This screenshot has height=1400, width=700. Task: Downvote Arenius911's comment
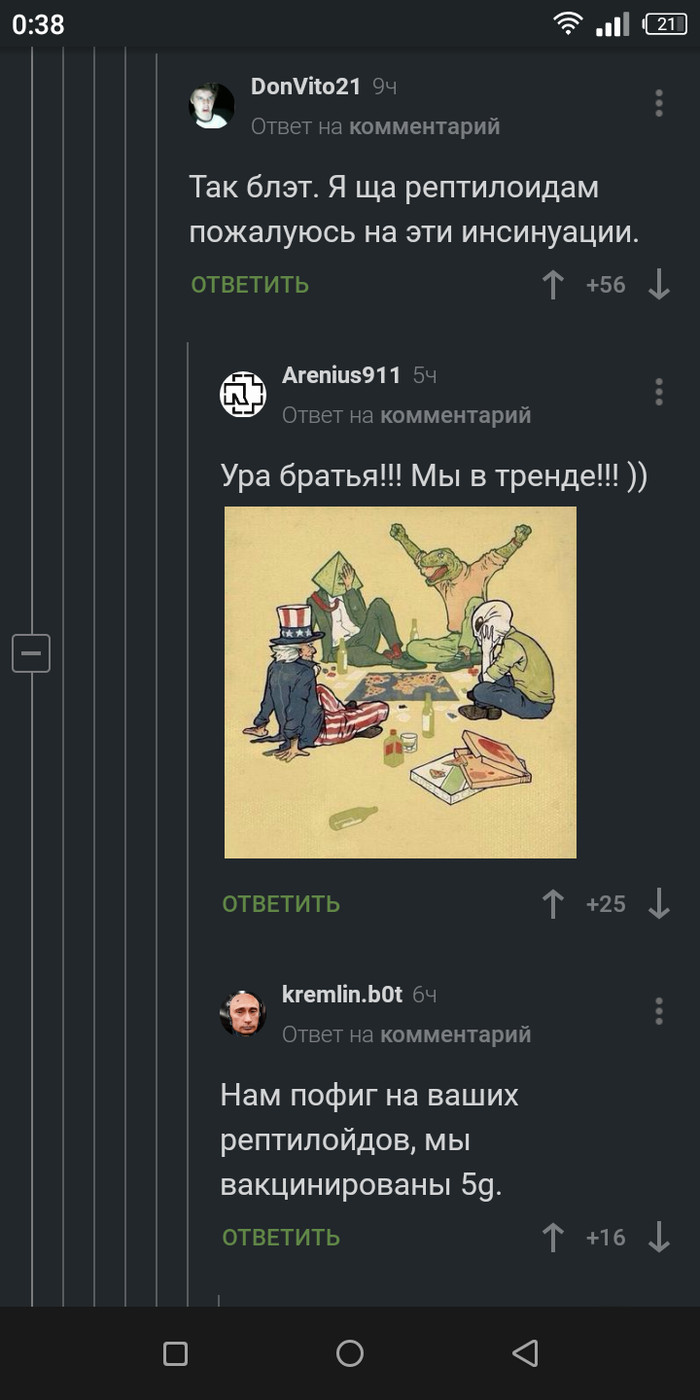[658, 904]
